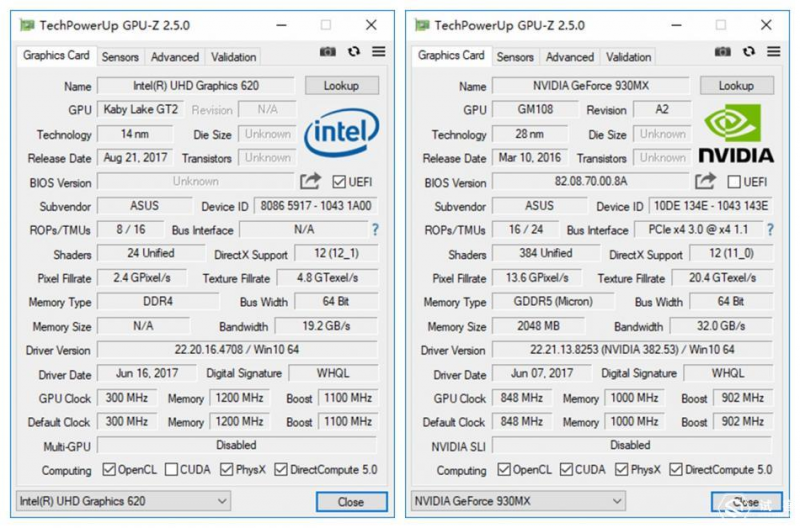Click the screenshot camera icon in NVIDIA window
Image resolution: width=800 pixels, height=528 pixels.
722,52
